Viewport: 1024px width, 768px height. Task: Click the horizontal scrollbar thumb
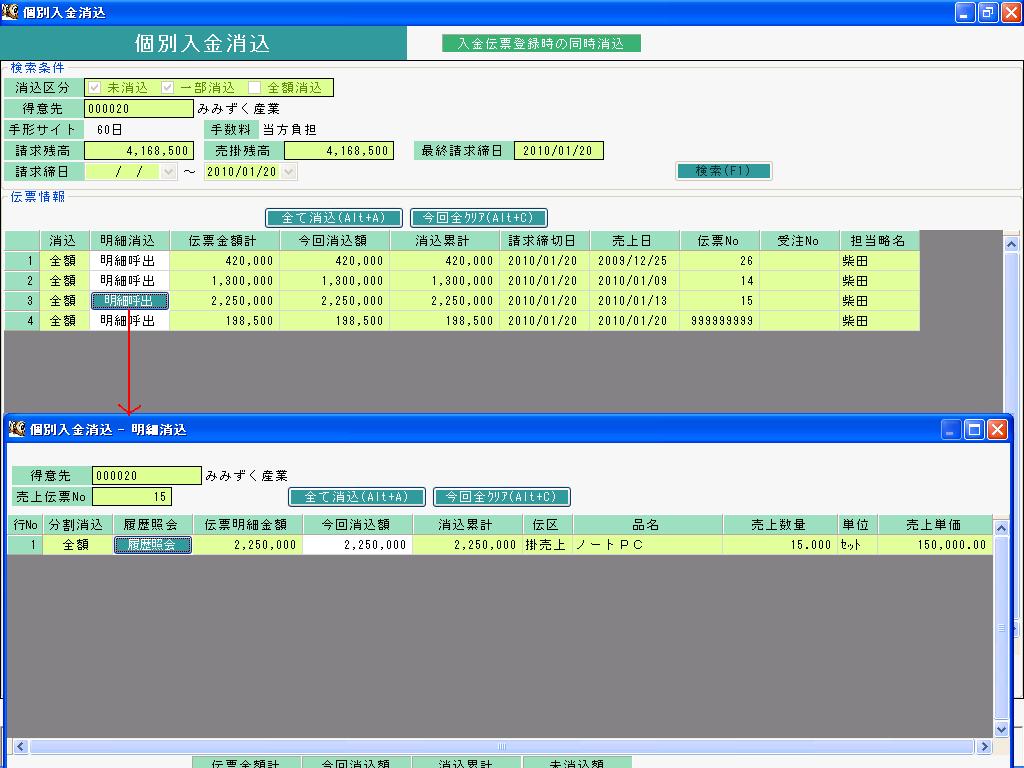click(x=502, y=746)
